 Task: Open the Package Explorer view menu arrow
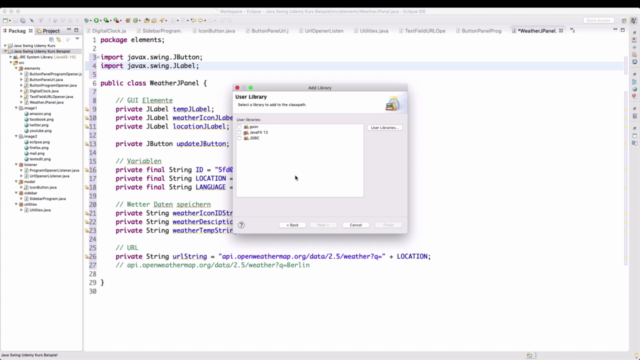pos(77,39)
